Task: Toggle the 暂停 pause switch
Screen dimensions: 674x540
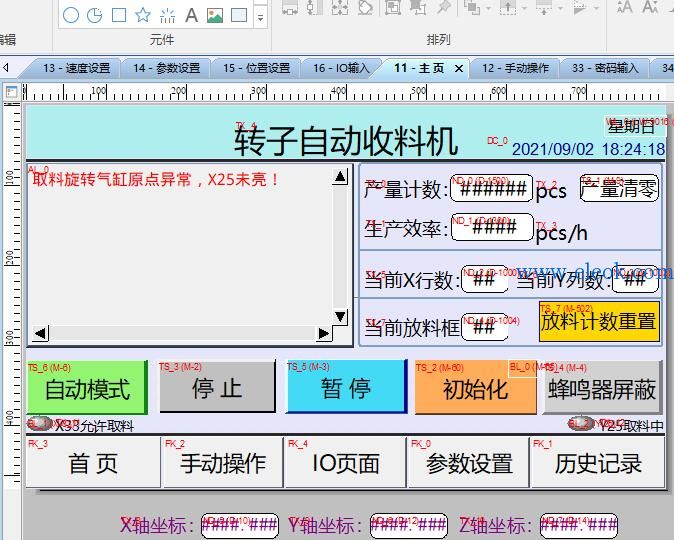Action: [x=346, y=387]
